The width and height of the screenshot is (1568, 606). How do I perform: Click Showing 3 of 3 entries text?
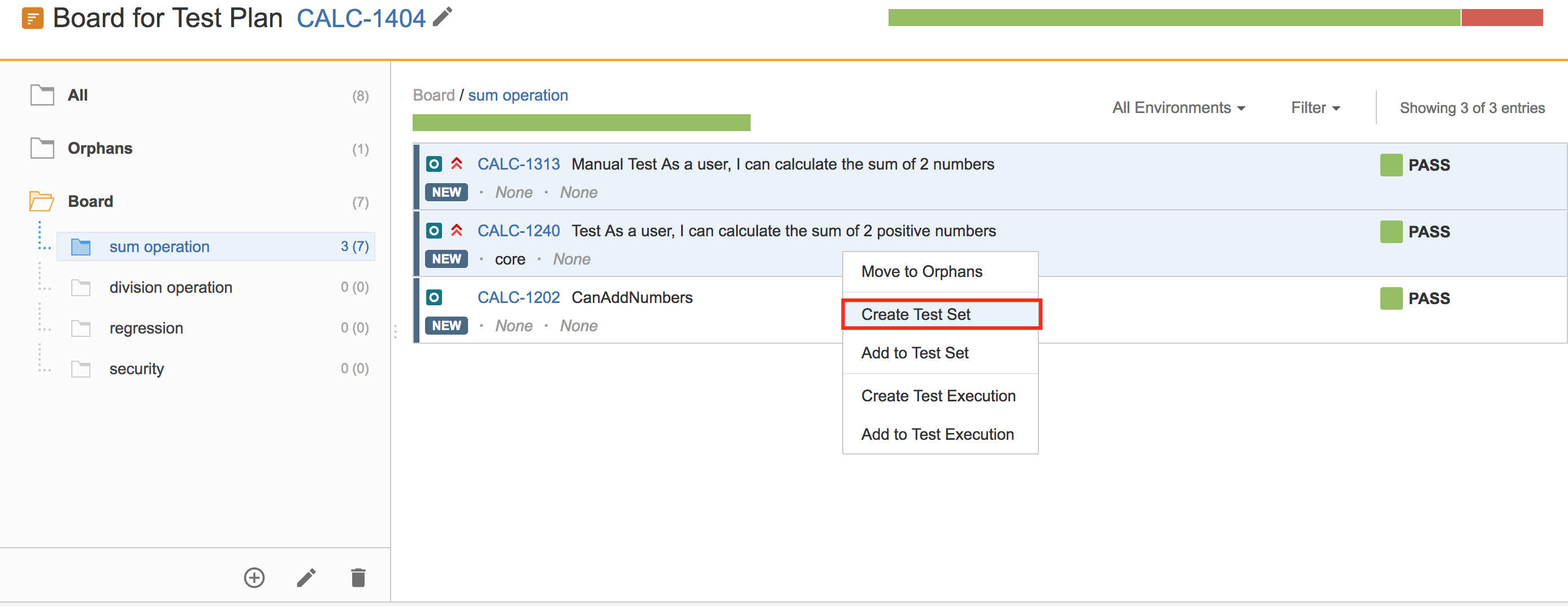[x=1472, y=108]
